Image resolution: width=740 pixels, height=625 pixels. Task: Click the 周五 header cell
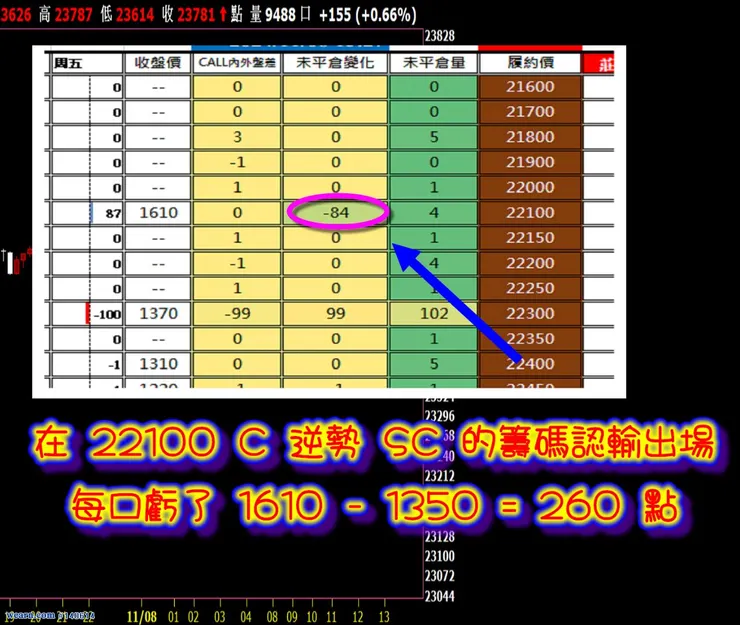click(x=86, y=63)
